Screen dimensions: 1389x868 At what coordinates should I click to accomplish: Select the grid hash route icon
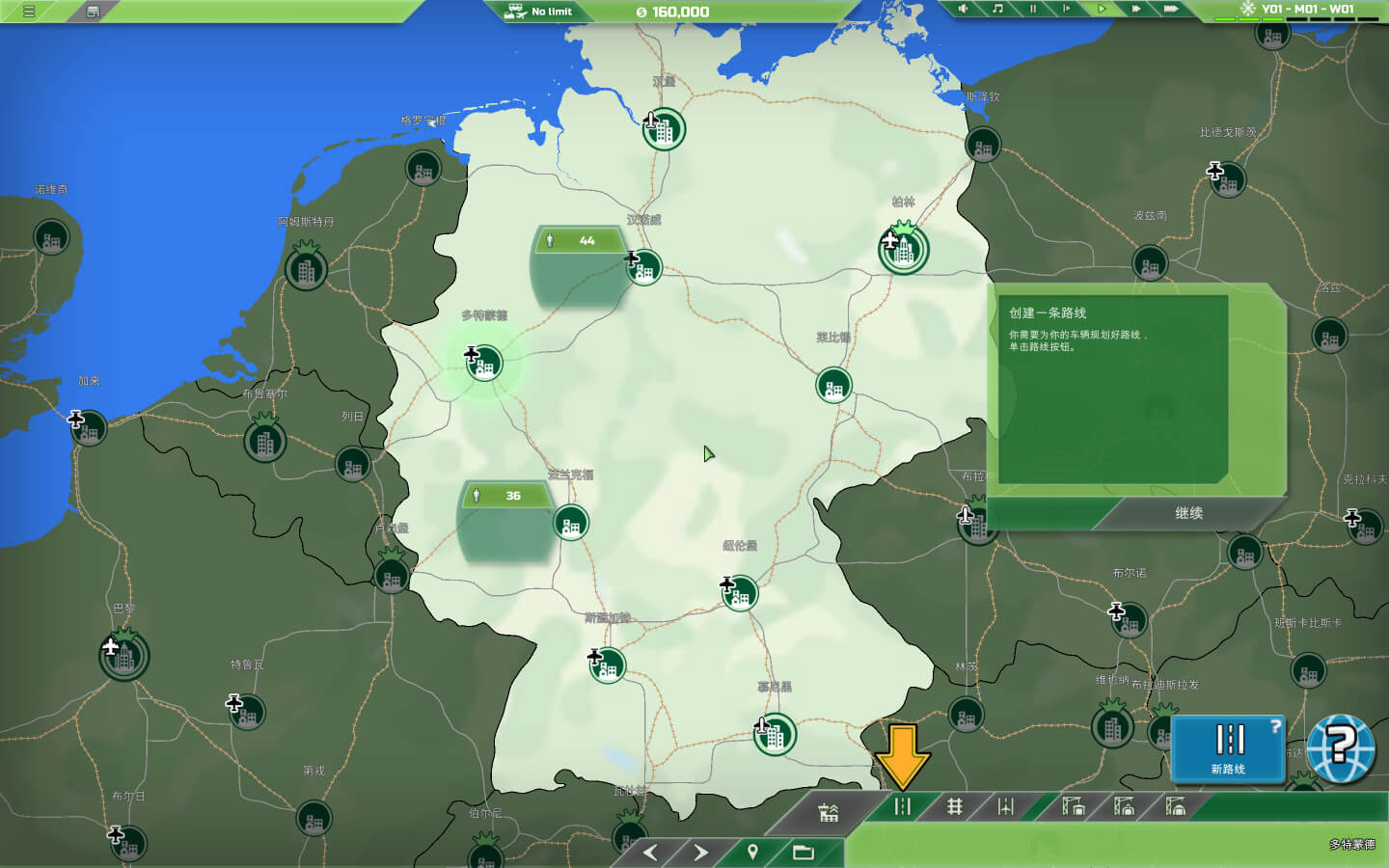pyautogui.click(x=954, y=806)
